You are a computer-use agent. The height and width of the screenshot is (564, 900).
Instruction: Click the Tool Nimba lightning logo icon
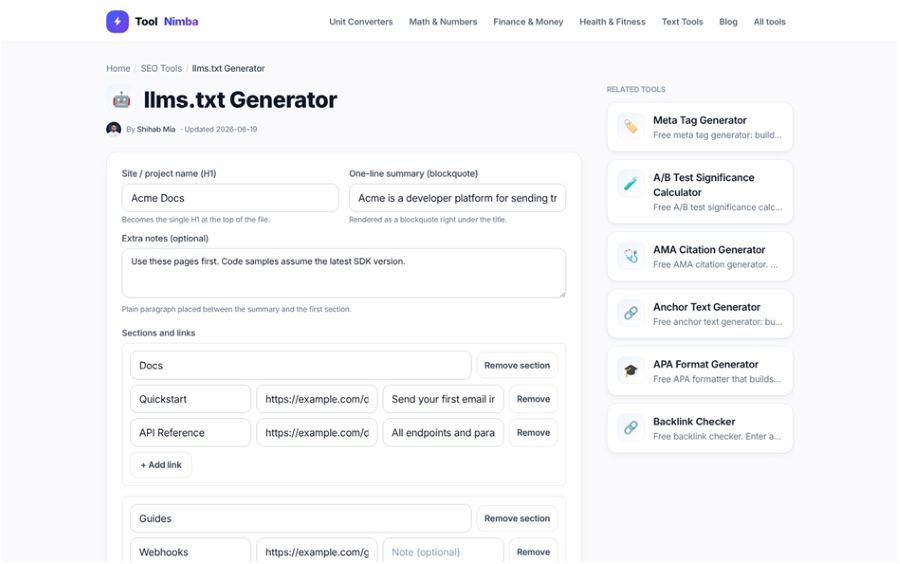[117, 22]
